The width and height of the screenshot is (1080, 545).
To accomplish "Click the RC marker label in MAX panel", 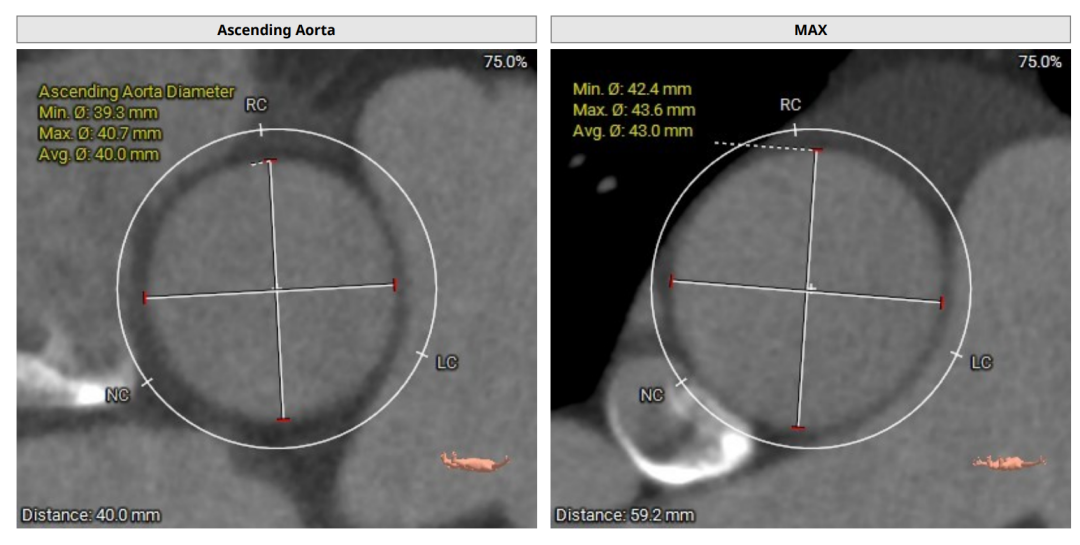I will tap(790, 105).
